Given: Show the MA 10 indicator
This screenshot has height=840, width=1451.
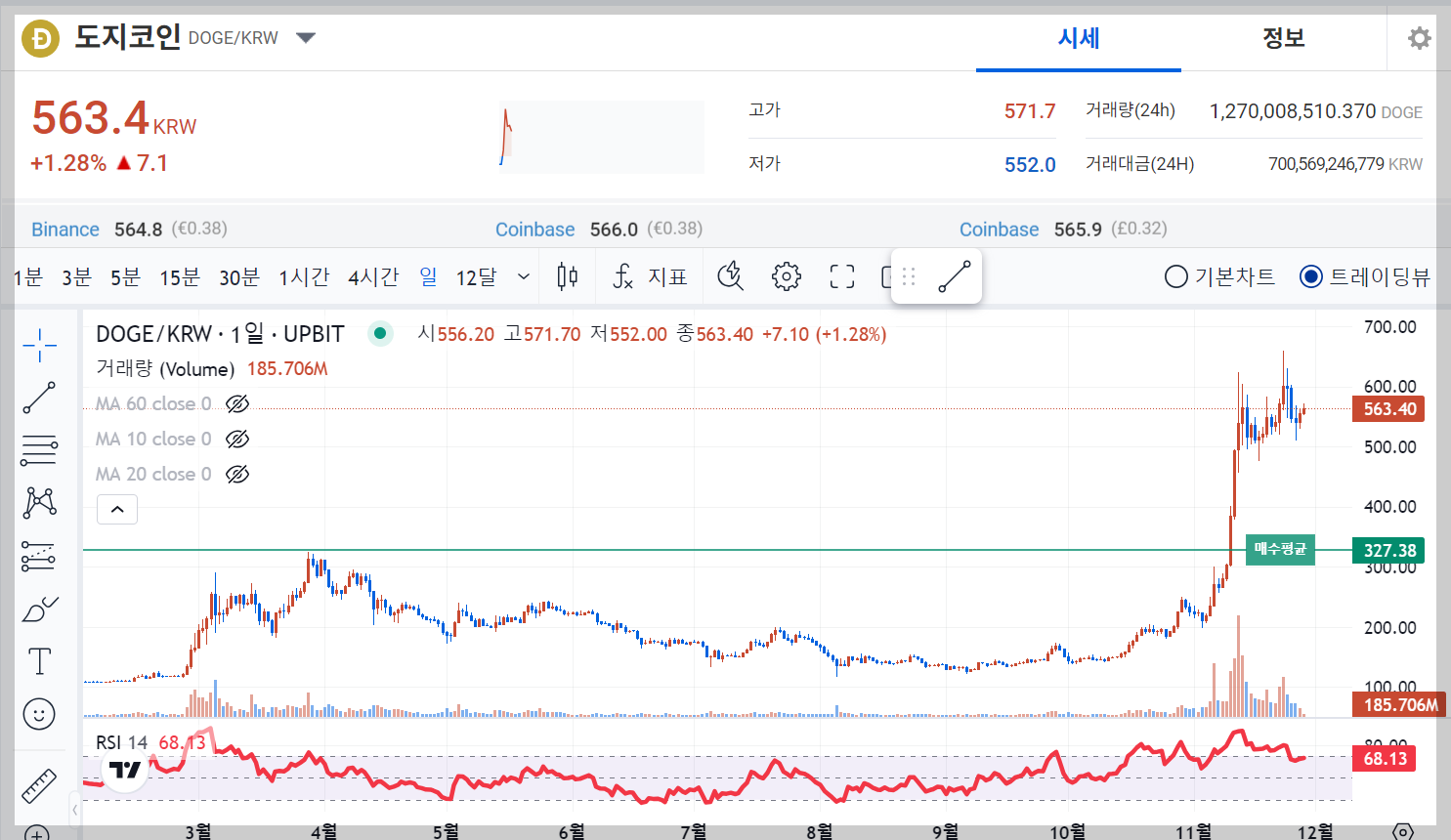Looking at the screenshot, I should 237,439.
